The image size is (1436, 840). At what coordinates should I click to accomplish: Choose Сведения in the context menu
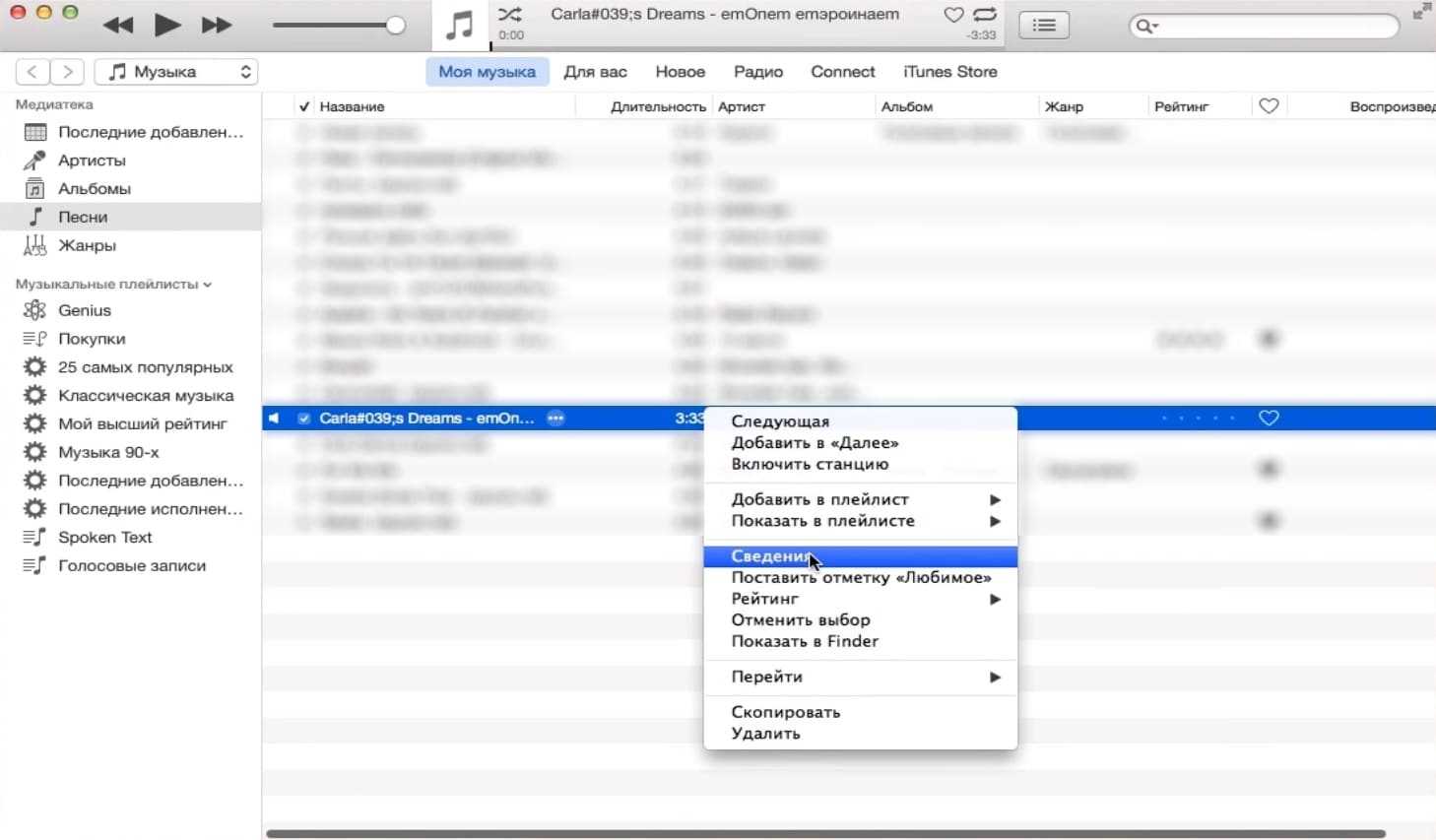[861, 556]
